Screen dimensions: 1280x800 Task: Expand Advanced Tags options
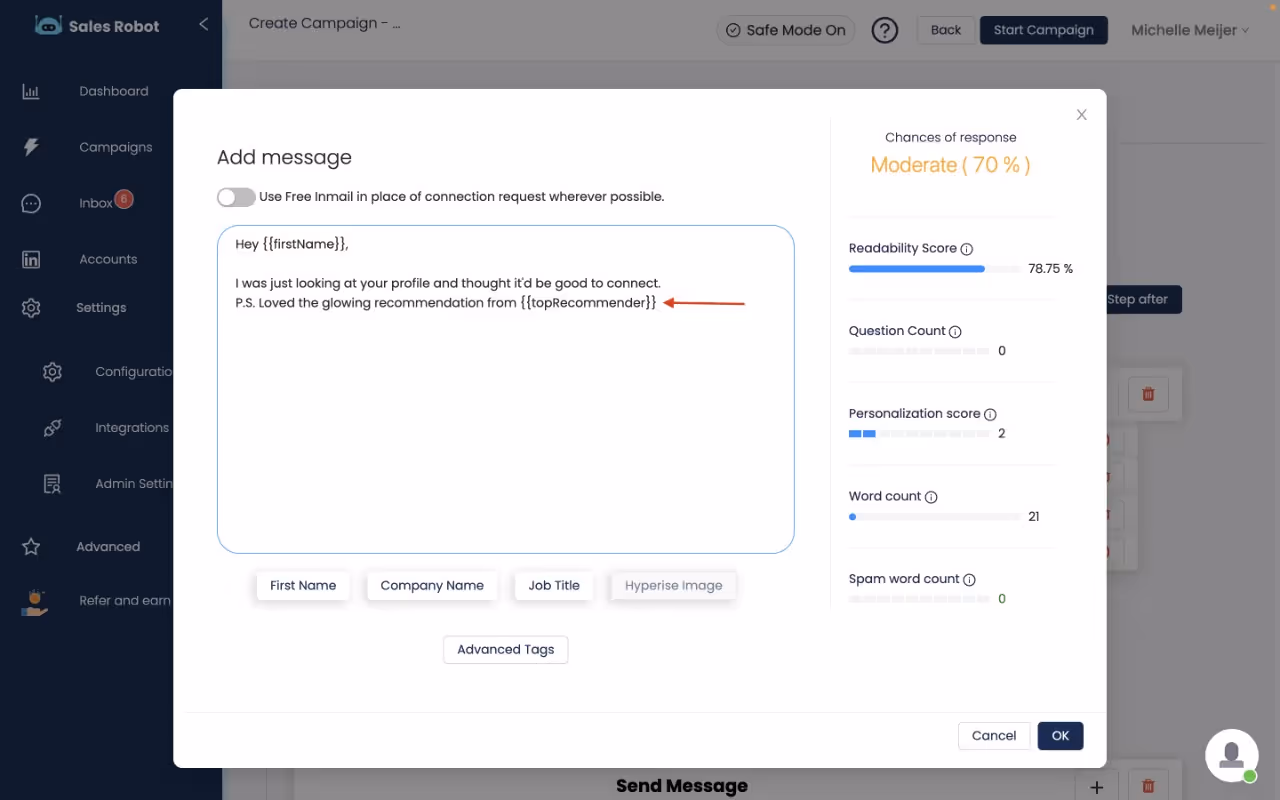[x=505, y=649]
